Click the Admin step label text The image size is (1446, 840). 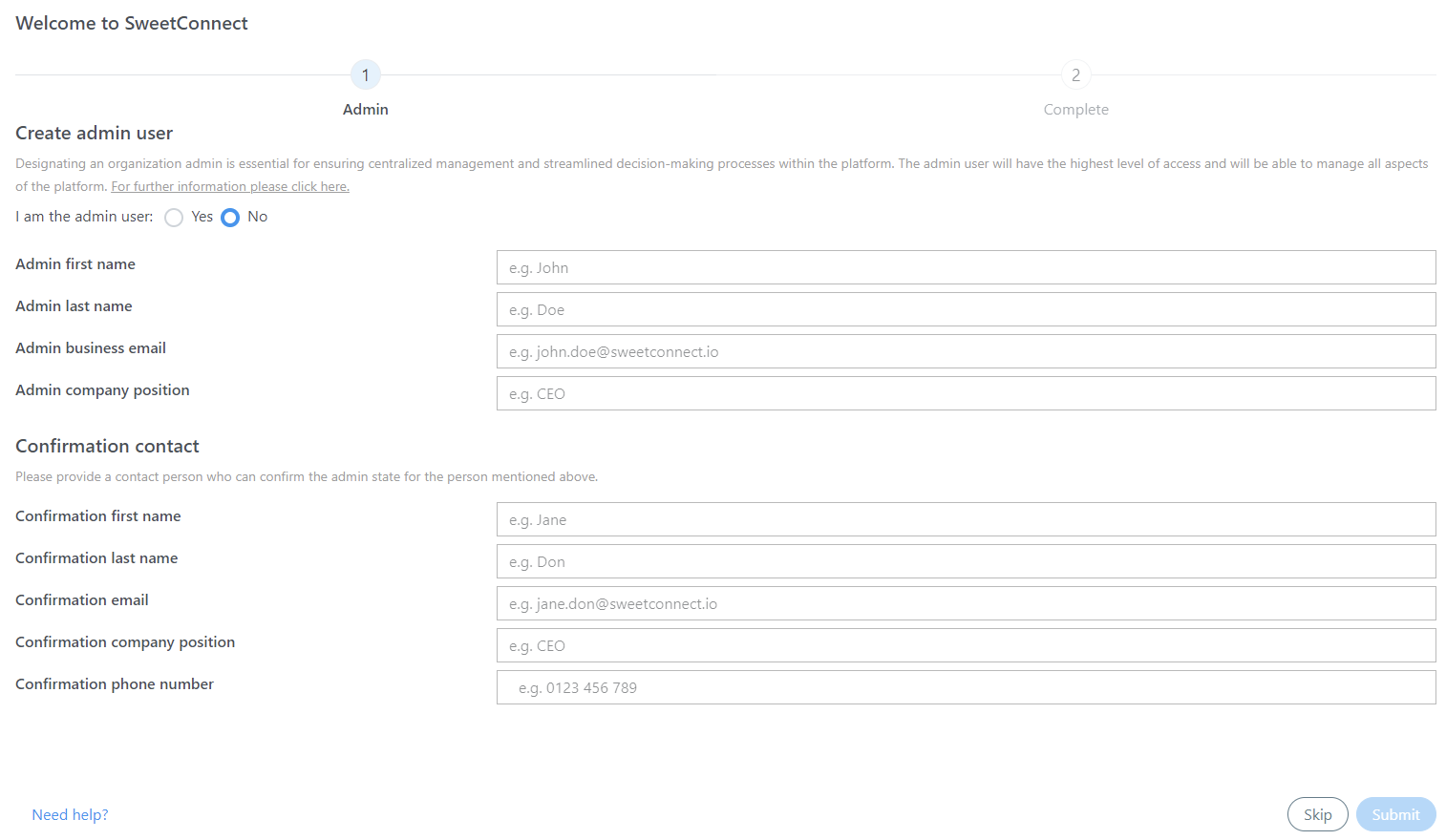(x=366, y=110)
